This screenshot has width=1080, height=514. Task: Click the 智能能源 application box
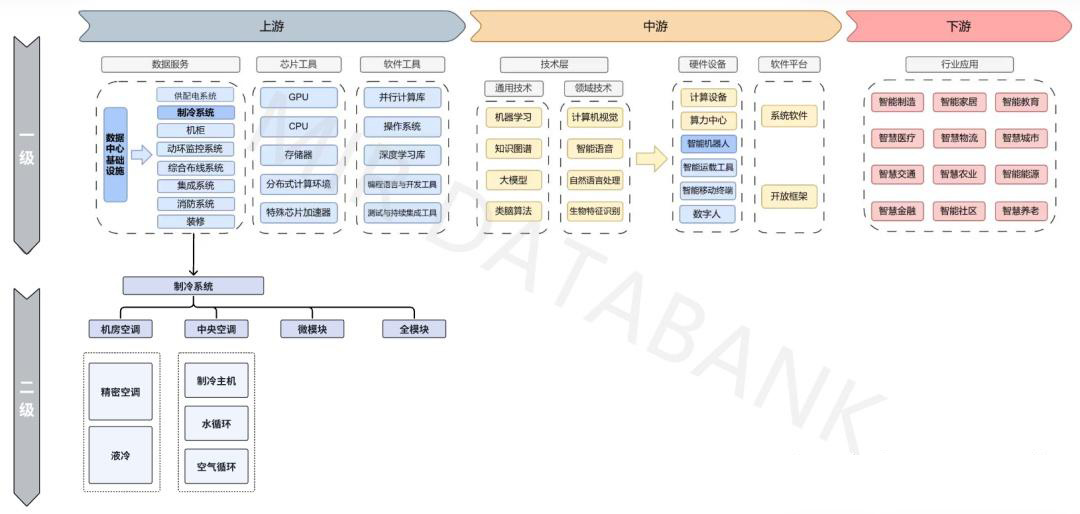[x=1021, y=174]
